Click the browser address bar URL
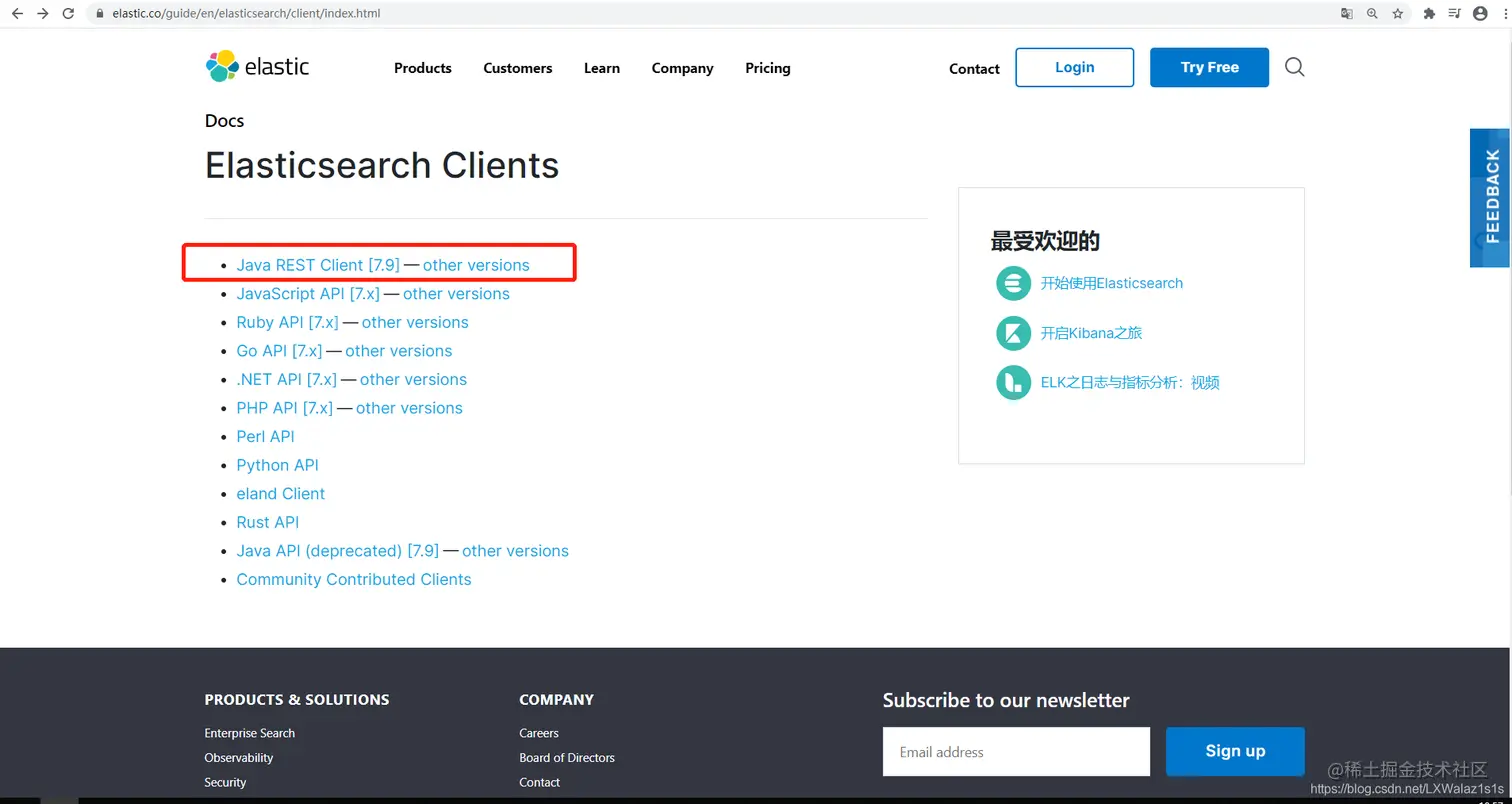Screen dimensions: 1512x804 pos(245,14)
